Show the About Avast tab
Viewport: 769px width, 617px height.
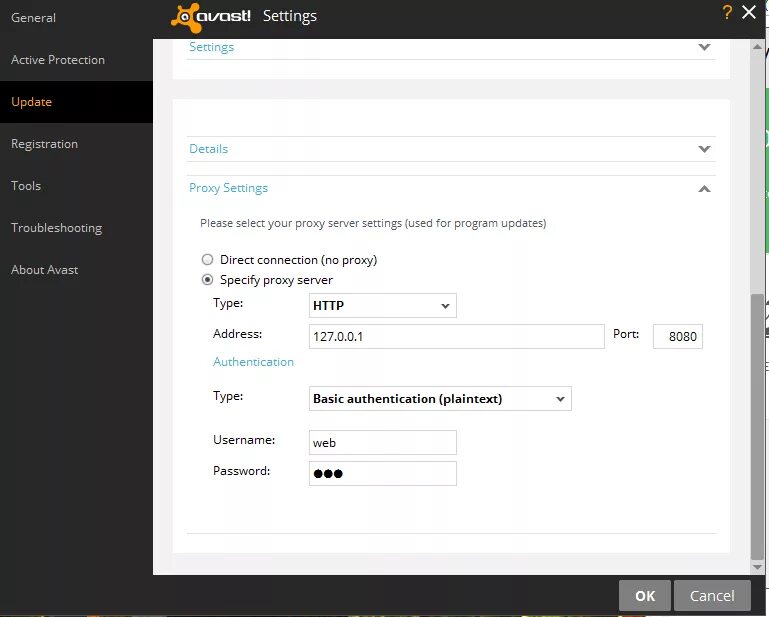click(x=45, y=270)
